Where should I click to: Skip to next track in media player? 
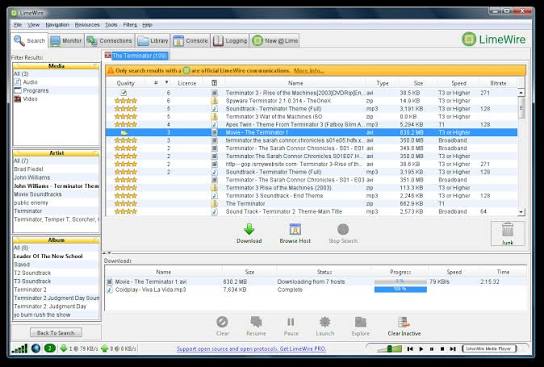[453, 349]
